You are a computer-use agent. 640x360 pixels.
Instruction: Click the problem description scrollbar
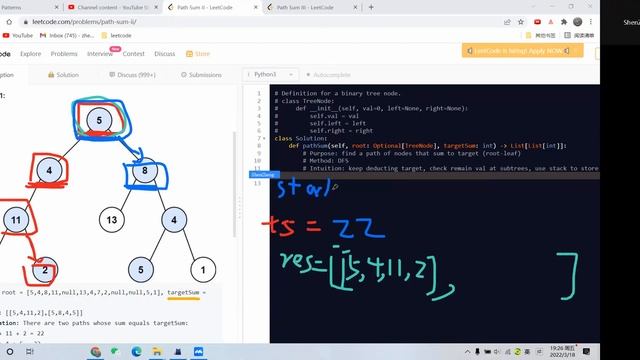[234, 184]
